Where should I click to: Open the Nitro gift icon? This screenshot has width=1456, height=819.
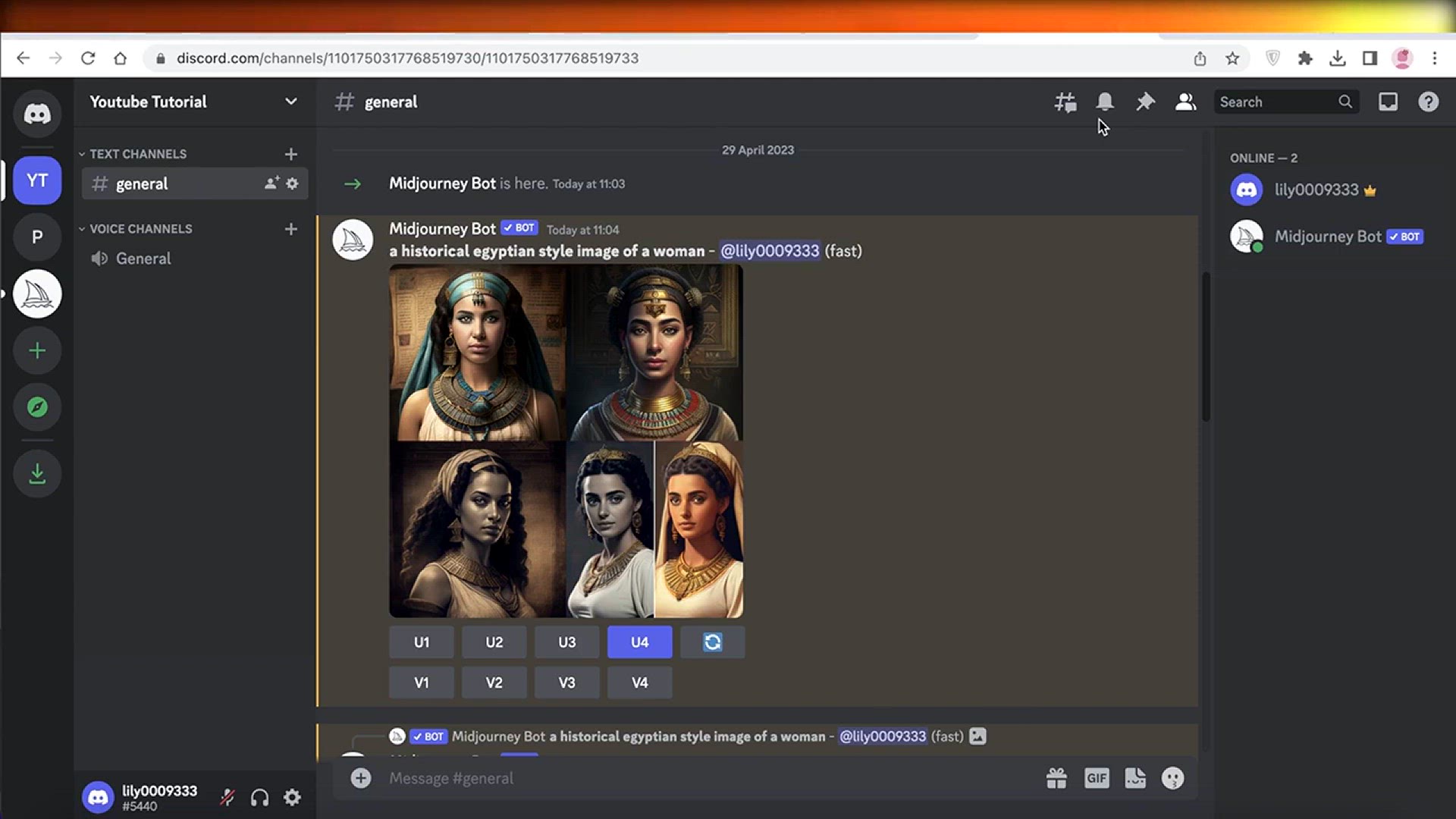click(1056, 778)
